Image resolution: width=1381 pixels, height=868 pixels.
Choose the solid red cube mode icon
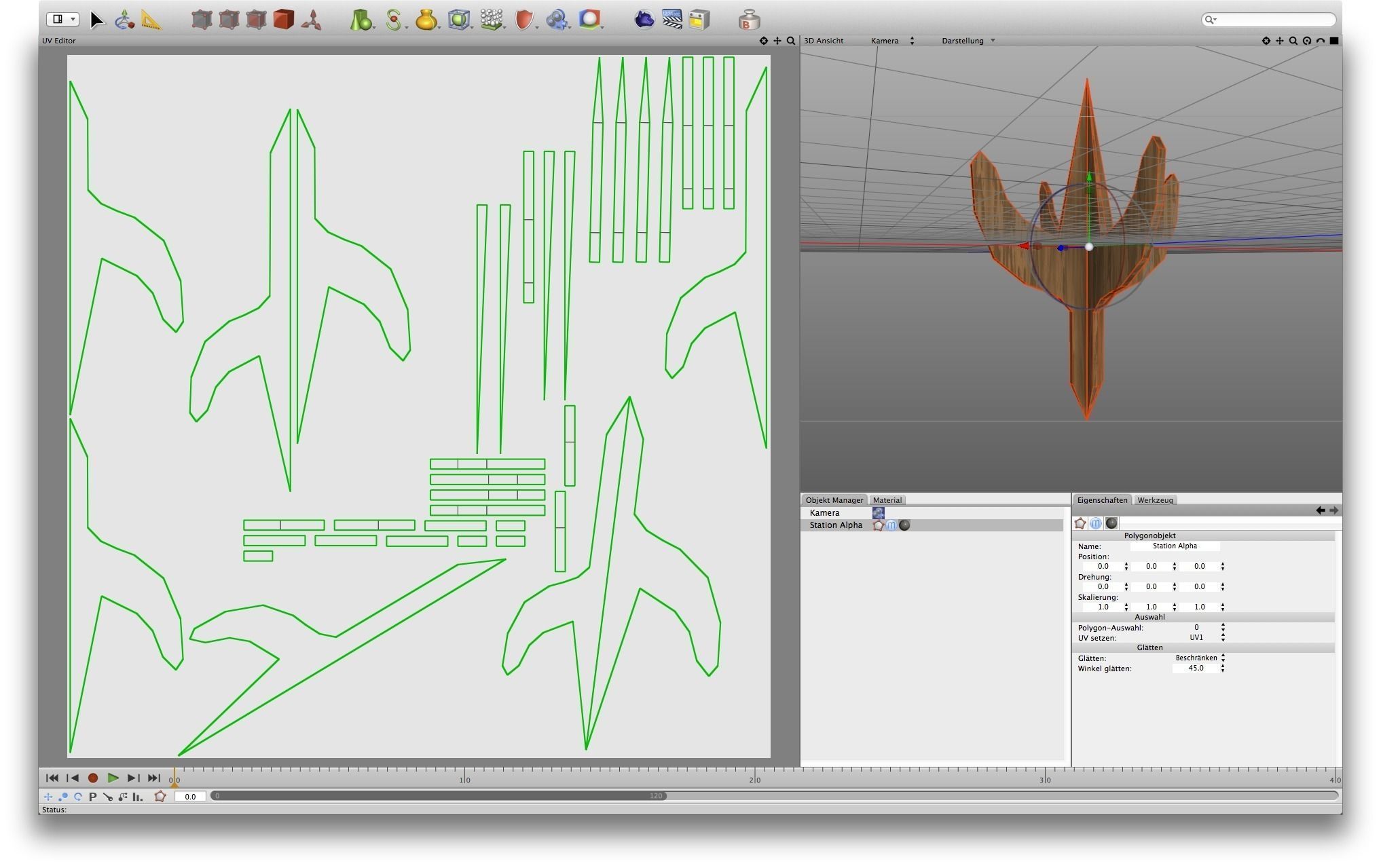pyautogui.click(x=283, y=20)
